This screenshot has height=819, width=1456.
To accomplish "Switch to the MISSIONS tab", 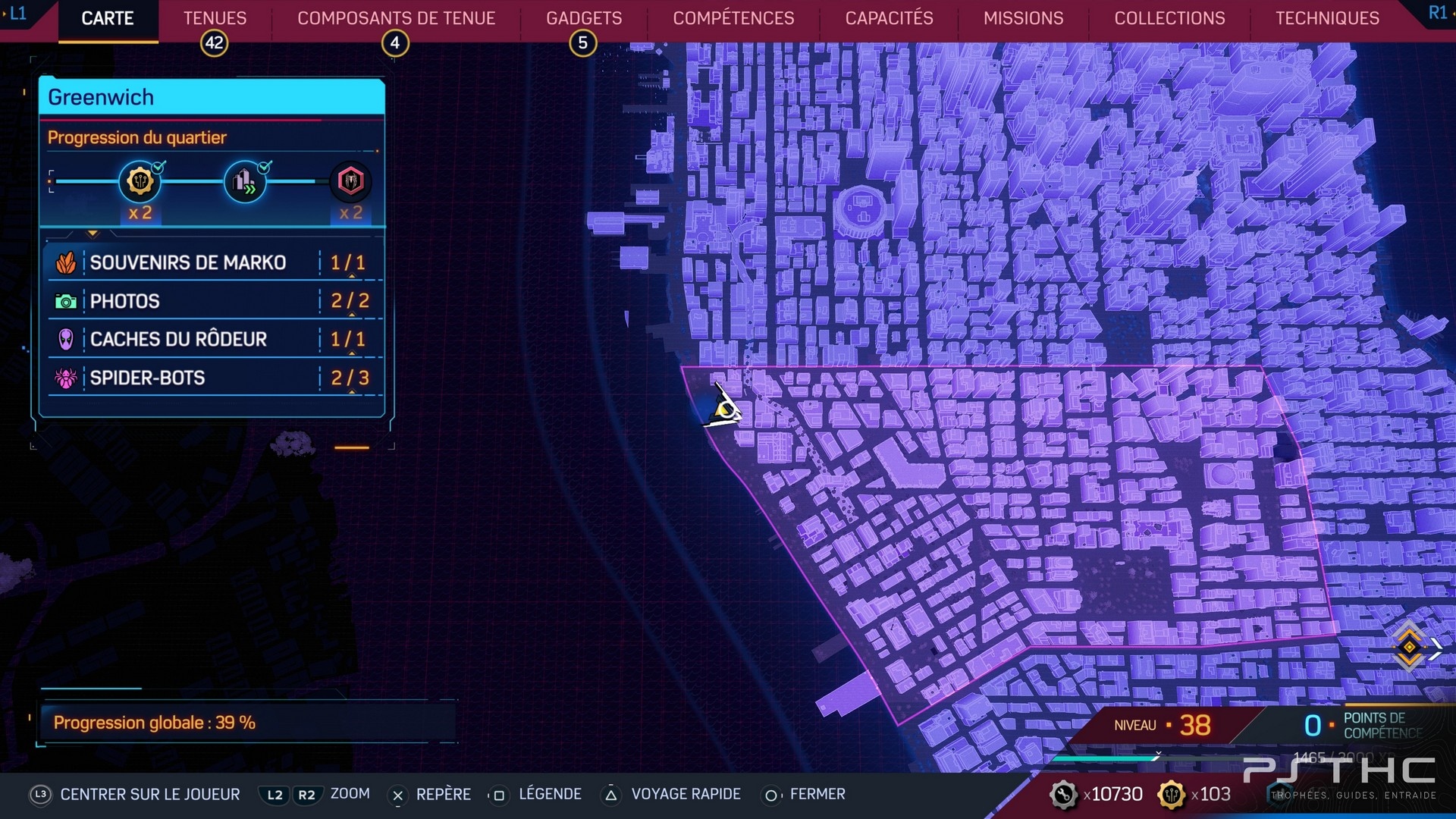I will point(1023,18).
